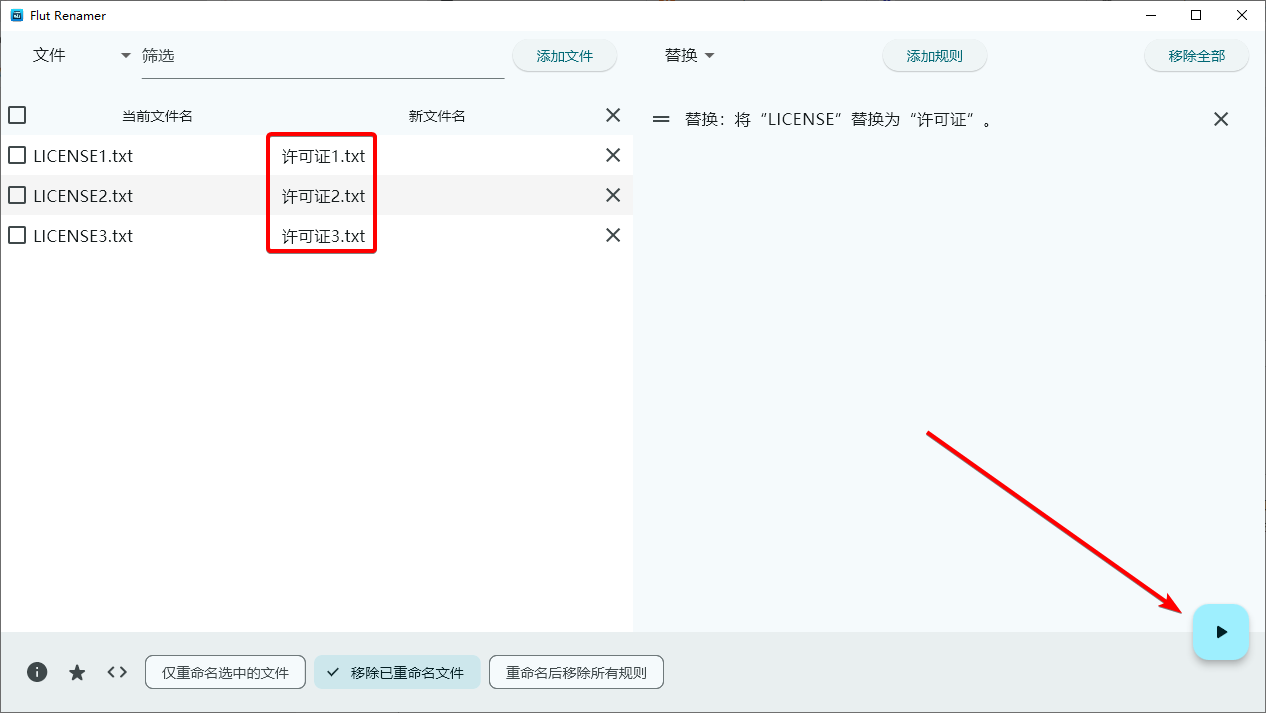Remove LICENSE3.txt using its X icon
The height and width of the screenshot is (713, 1266).
[613, 235]
